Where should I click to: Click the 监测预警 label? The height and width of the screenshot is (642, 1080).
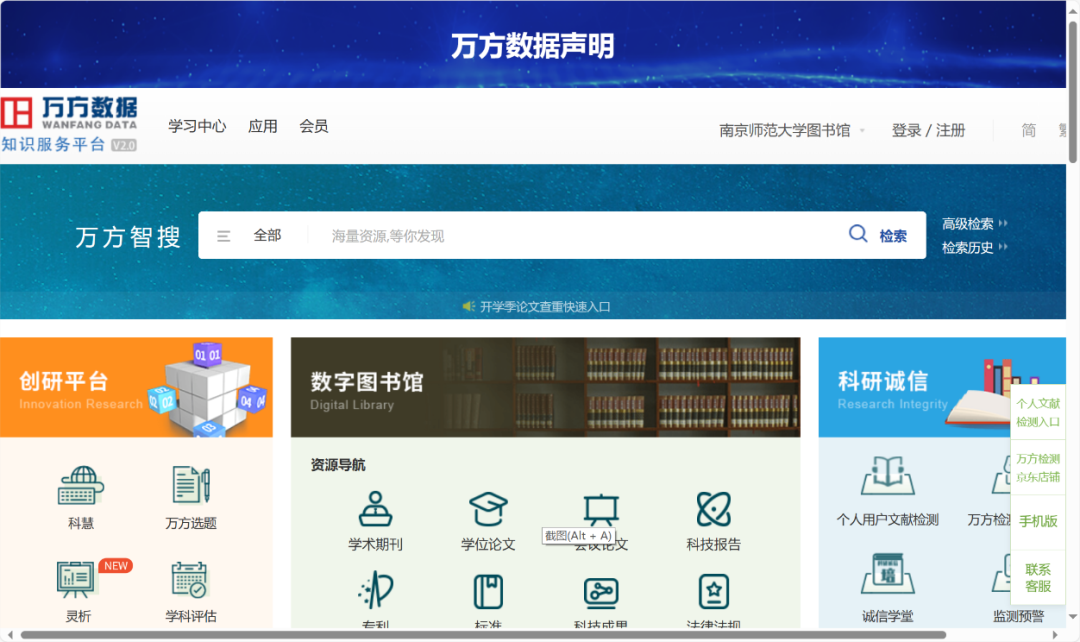coord(1018,616)
